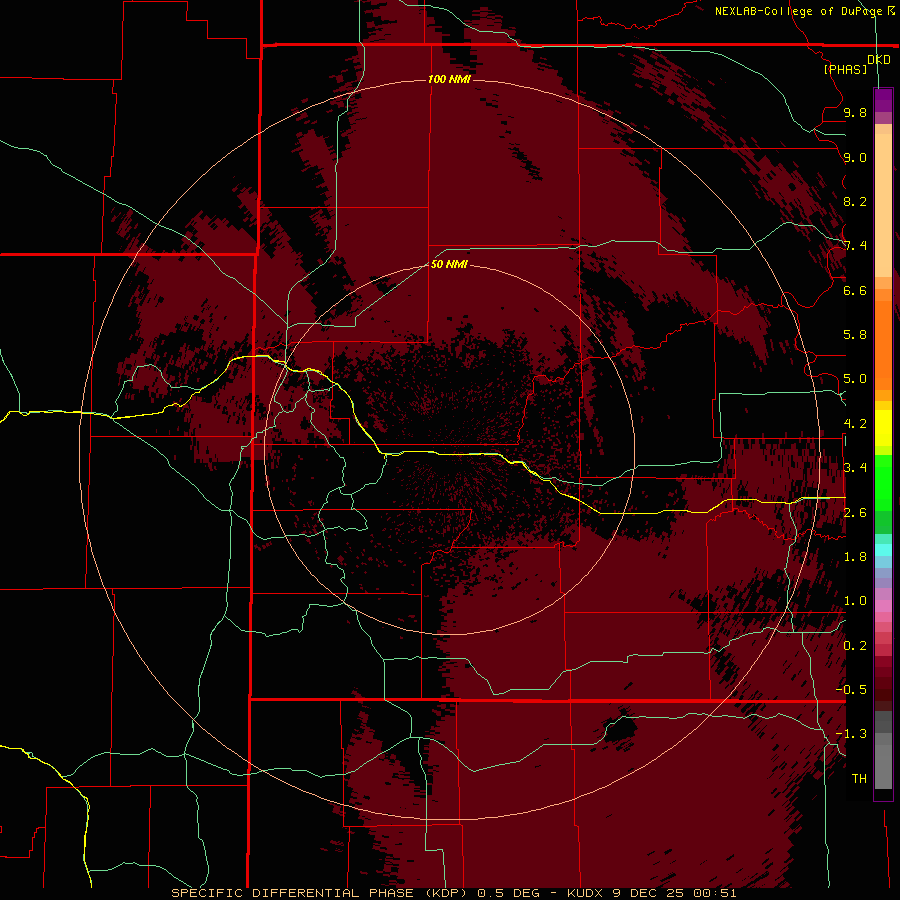This screenshot has height=900, width=900.
Task: Click the 1.0 scale label
Action: (x=855, y=601)
